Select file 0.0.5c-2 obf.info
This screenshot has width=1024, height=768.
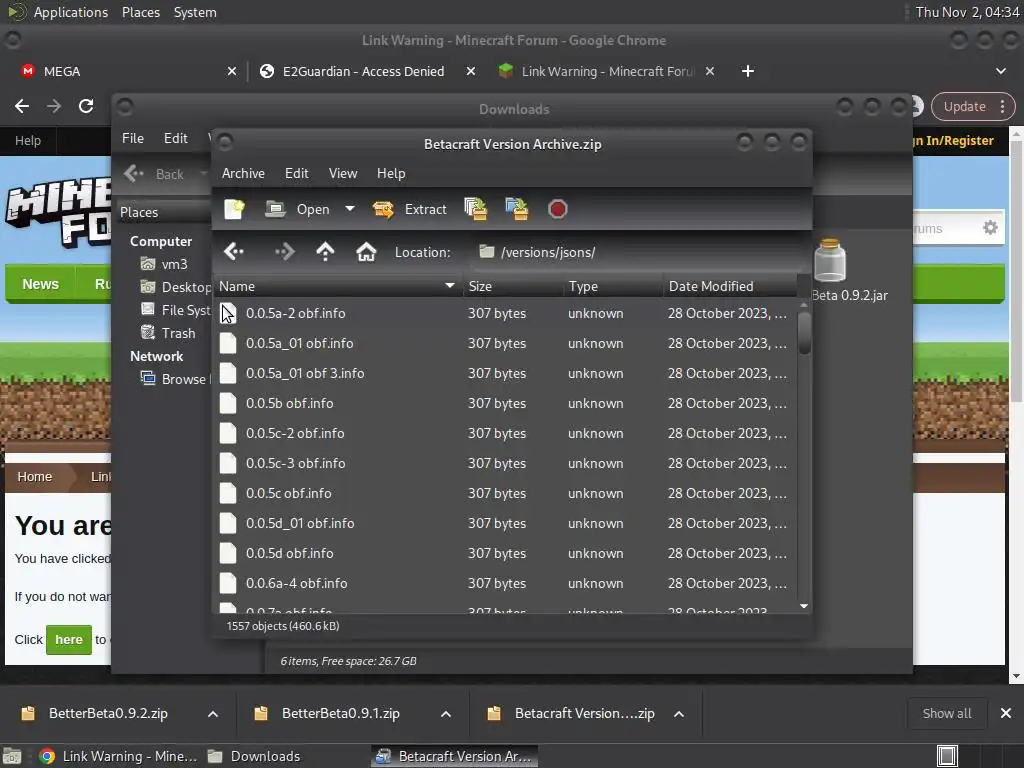click(505, 434)
